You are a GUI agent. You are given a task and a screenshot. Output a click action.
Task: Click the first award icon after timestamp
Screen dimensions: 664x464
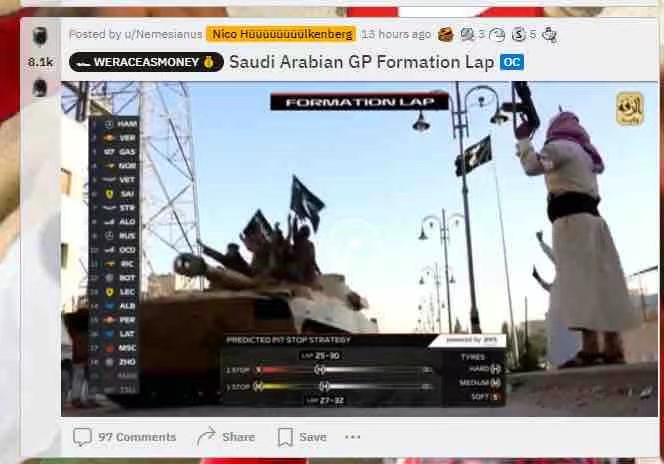click(445, 34)
